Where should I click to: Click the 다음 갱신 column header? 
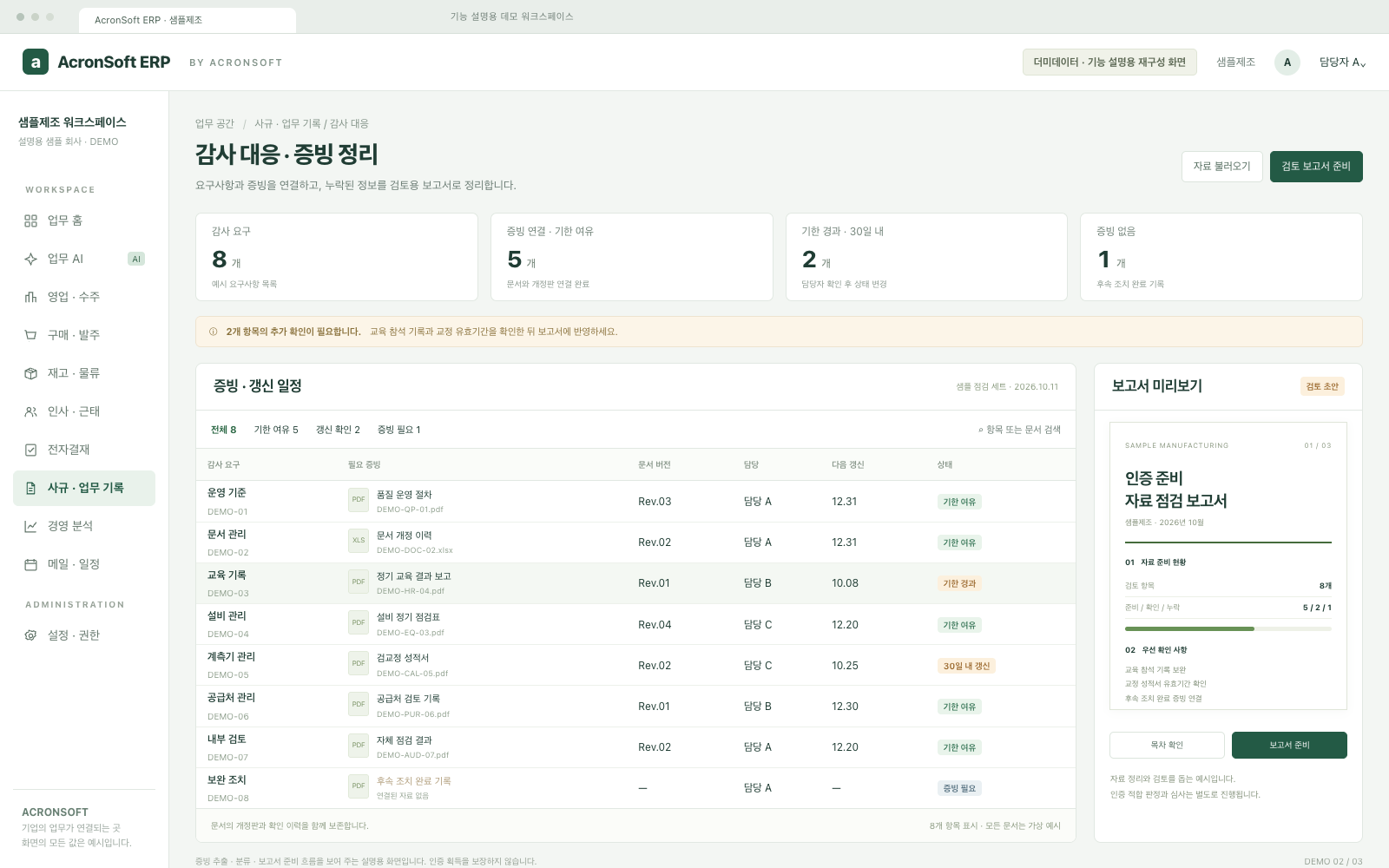click(847, 465)
